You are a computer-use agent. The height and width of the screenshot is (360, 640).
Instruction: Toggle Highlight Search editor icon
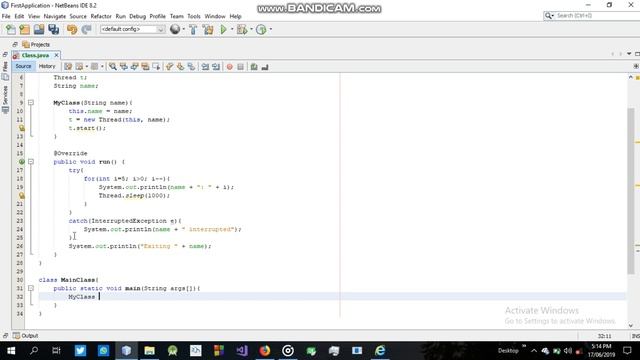[145, 67]
